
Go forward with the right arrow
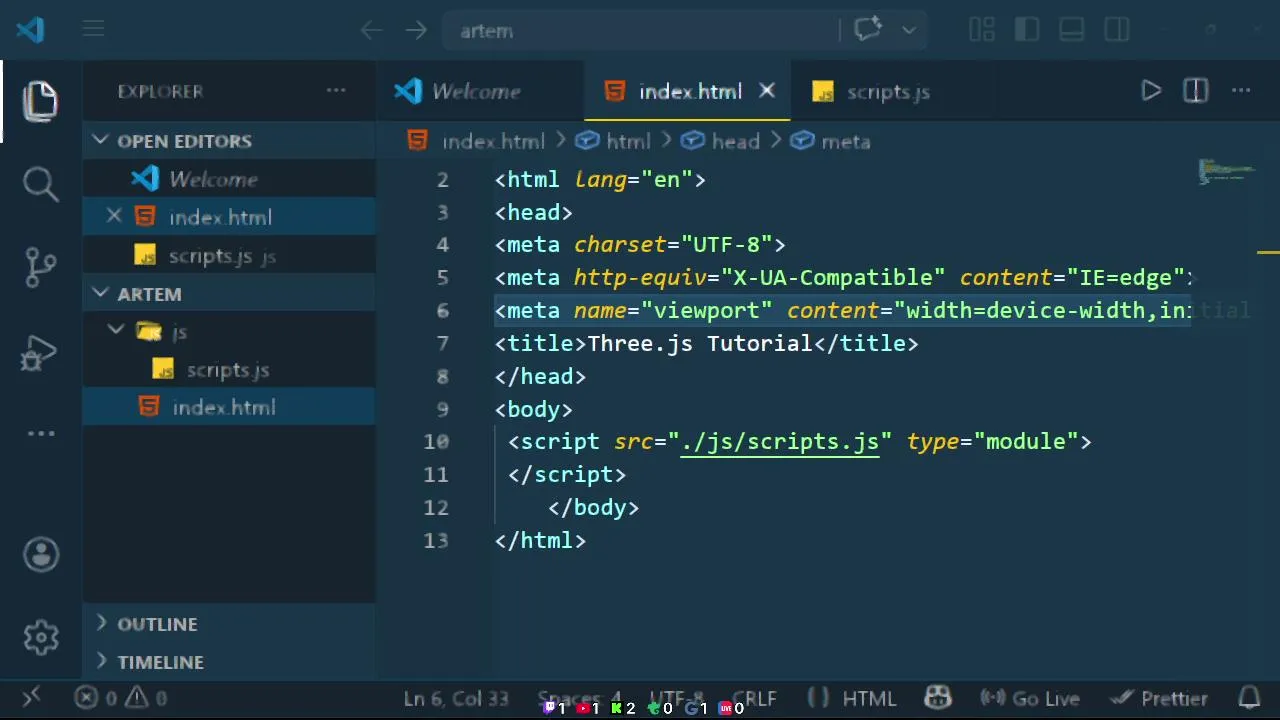(416, 31)
